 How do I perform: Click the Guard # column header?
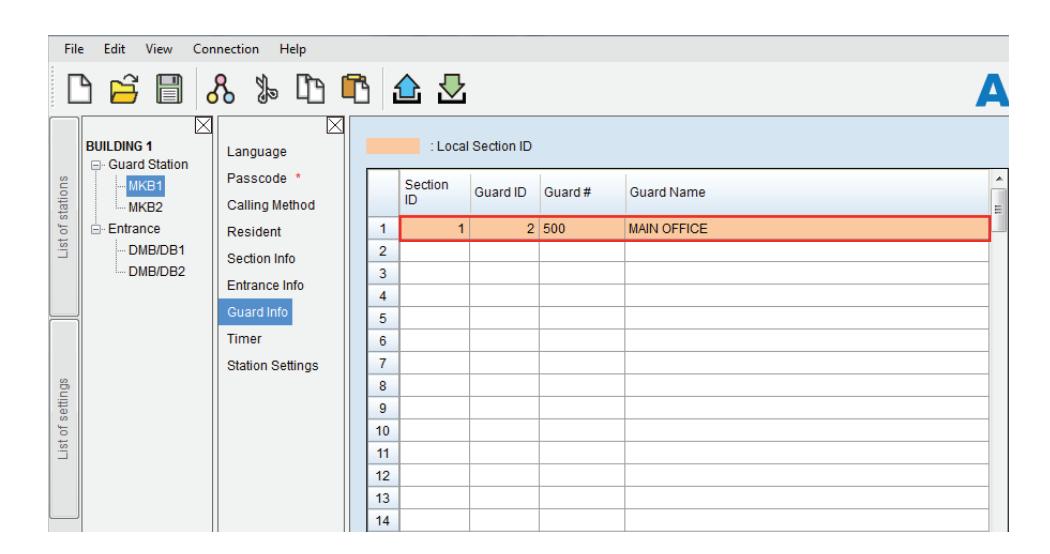pos(583,192)
